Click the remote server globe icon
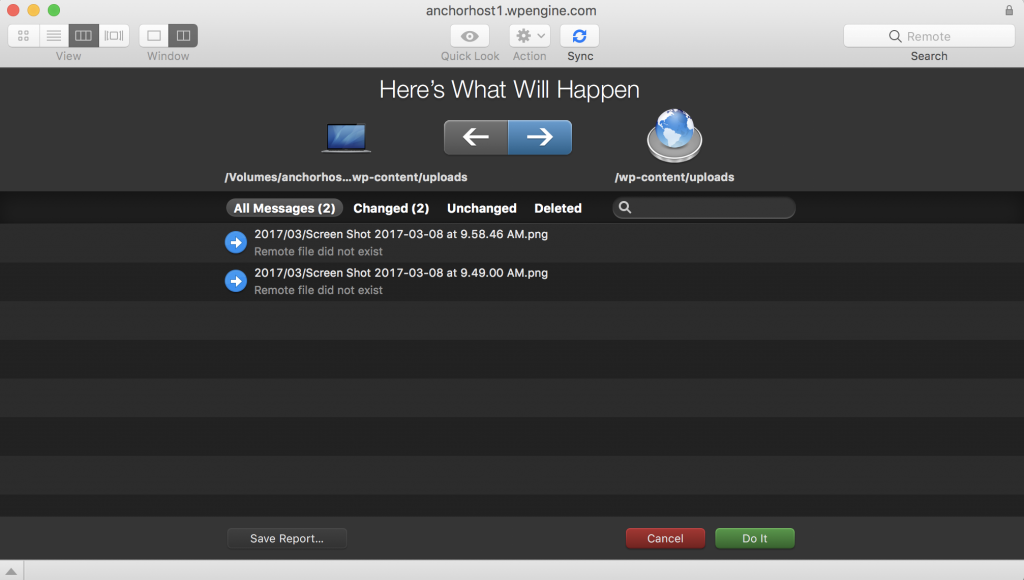Screen dimensions: 1024x580 tap(674, 136)
